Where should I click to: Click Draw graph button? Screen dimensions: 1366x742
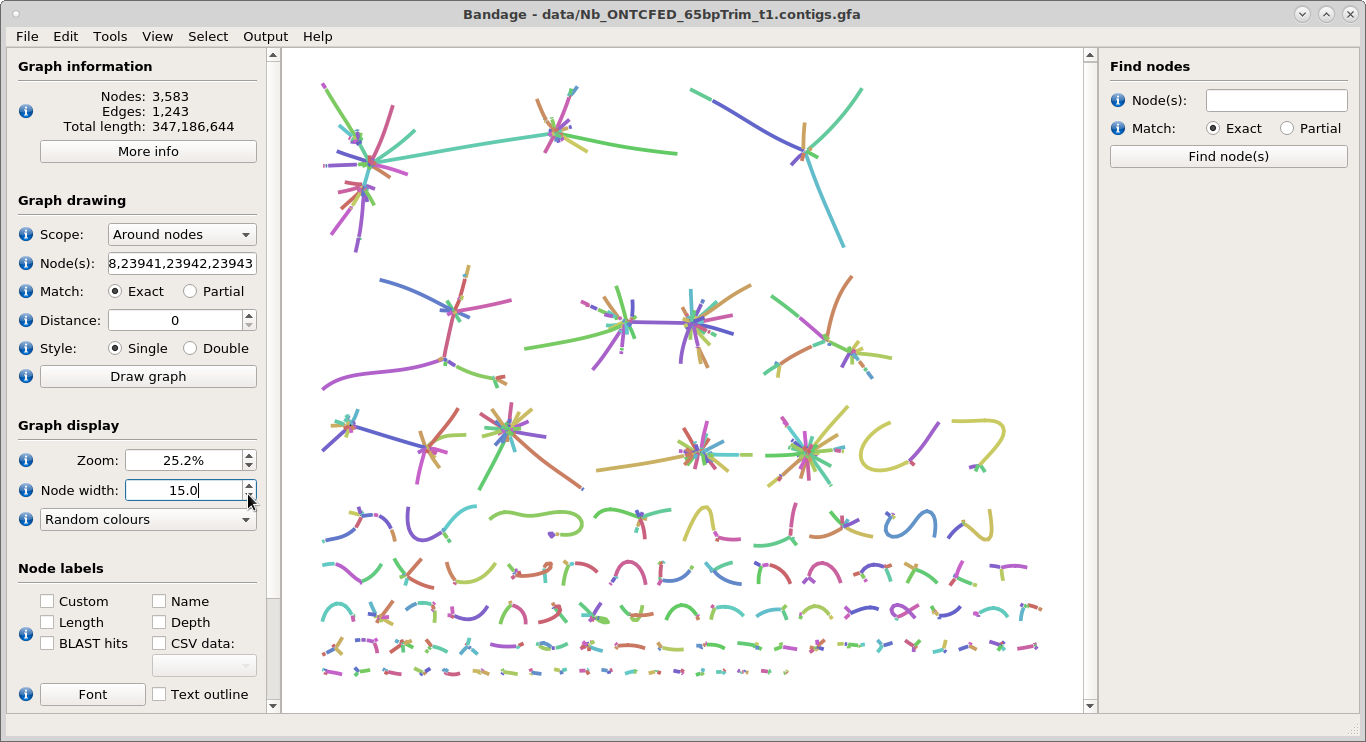coord(148,376)
